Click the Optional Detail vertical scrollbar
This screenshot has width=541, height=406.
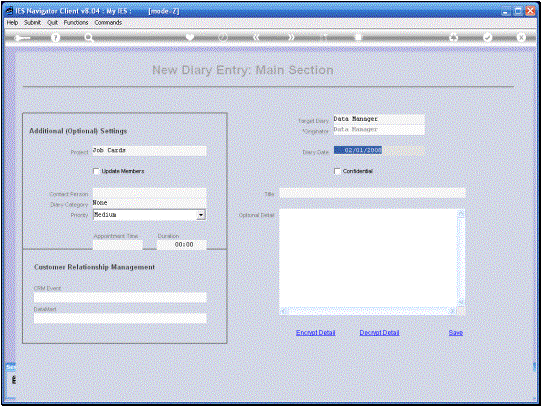click(461, 258)
